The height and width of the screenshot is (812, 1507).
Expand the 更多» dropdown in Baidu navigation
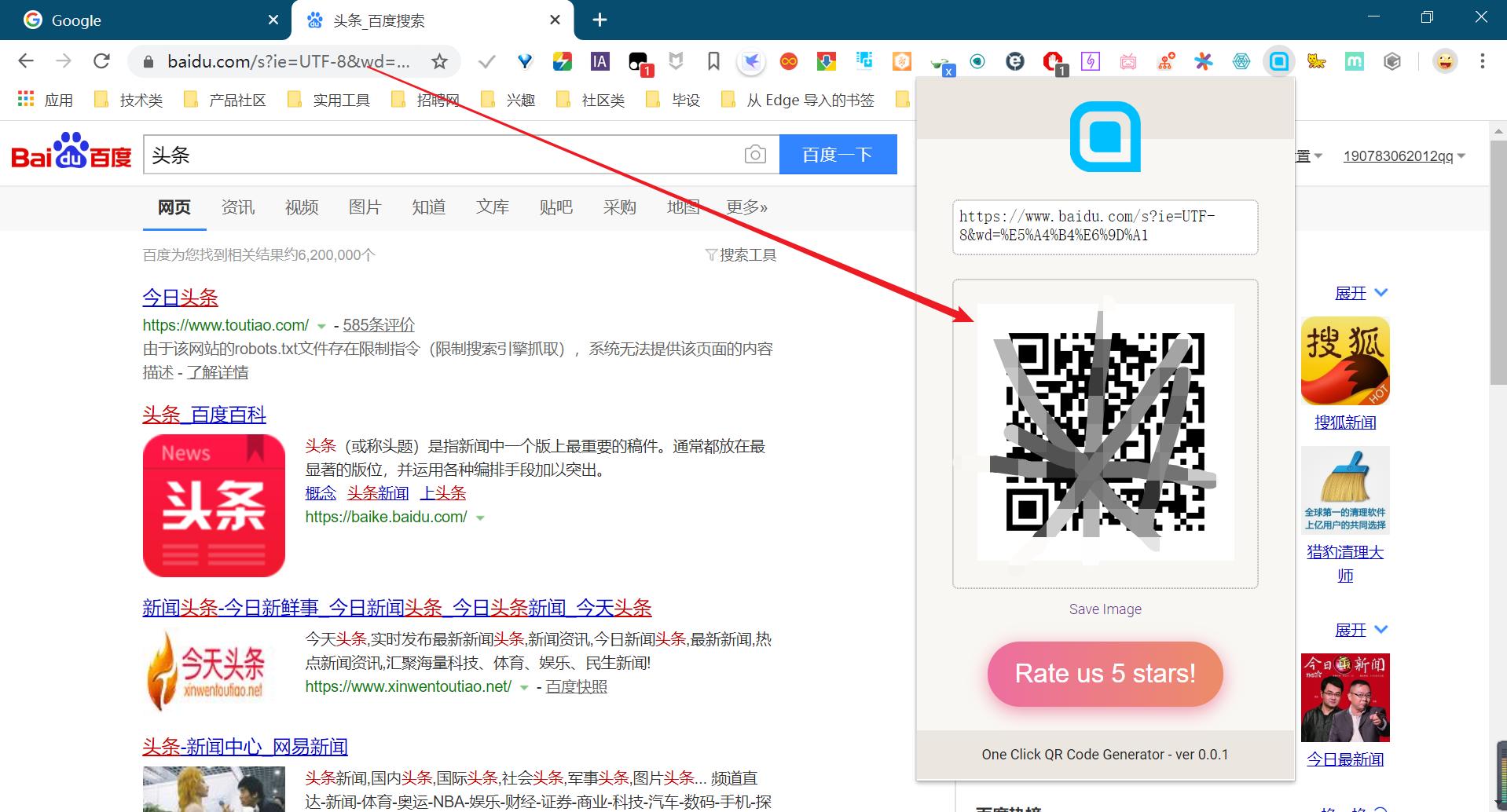(745, 207)
